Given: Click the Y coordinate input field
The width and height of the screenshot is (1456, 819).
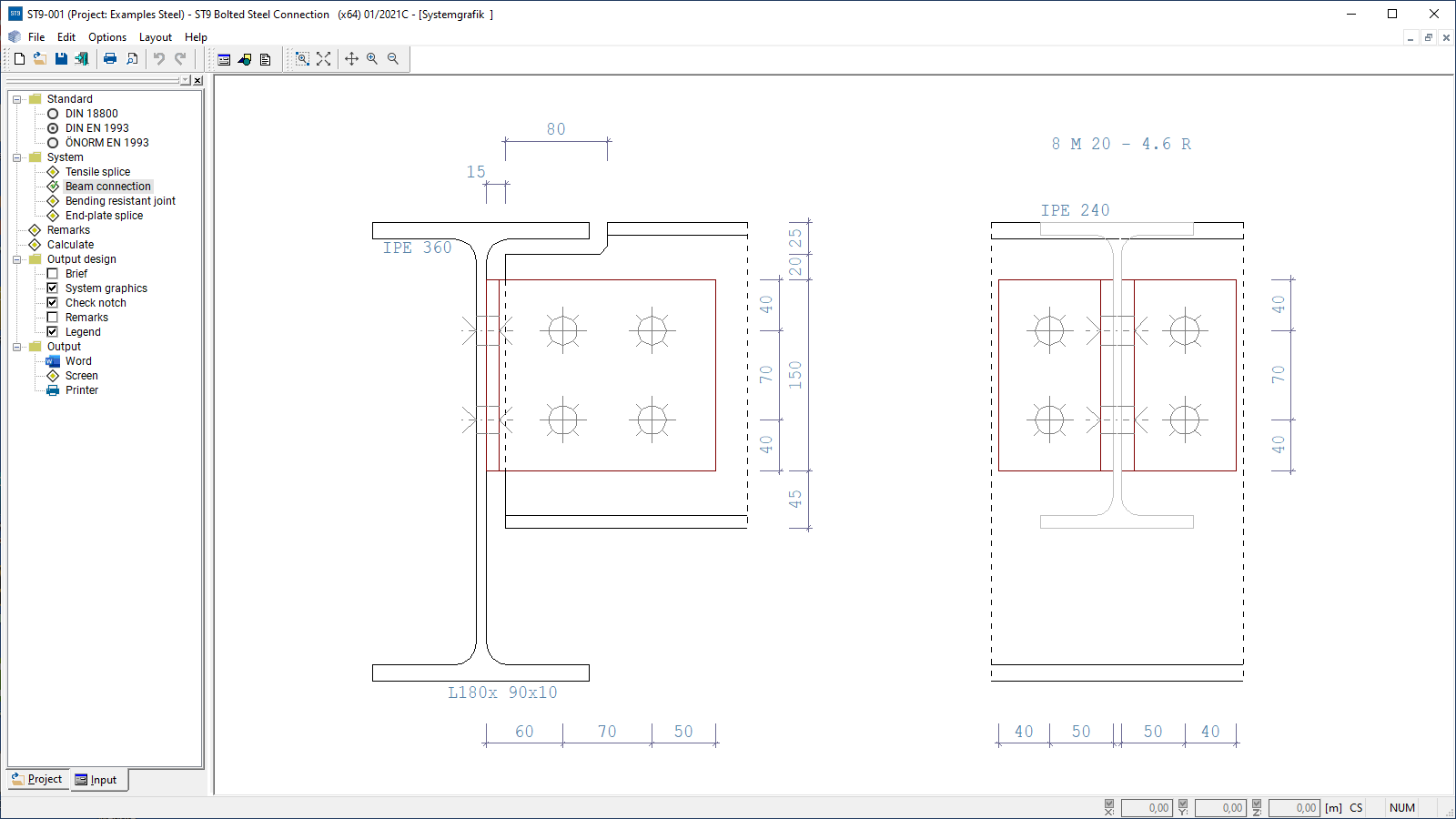Looking at the screenshot, I should coord(1219,807).
